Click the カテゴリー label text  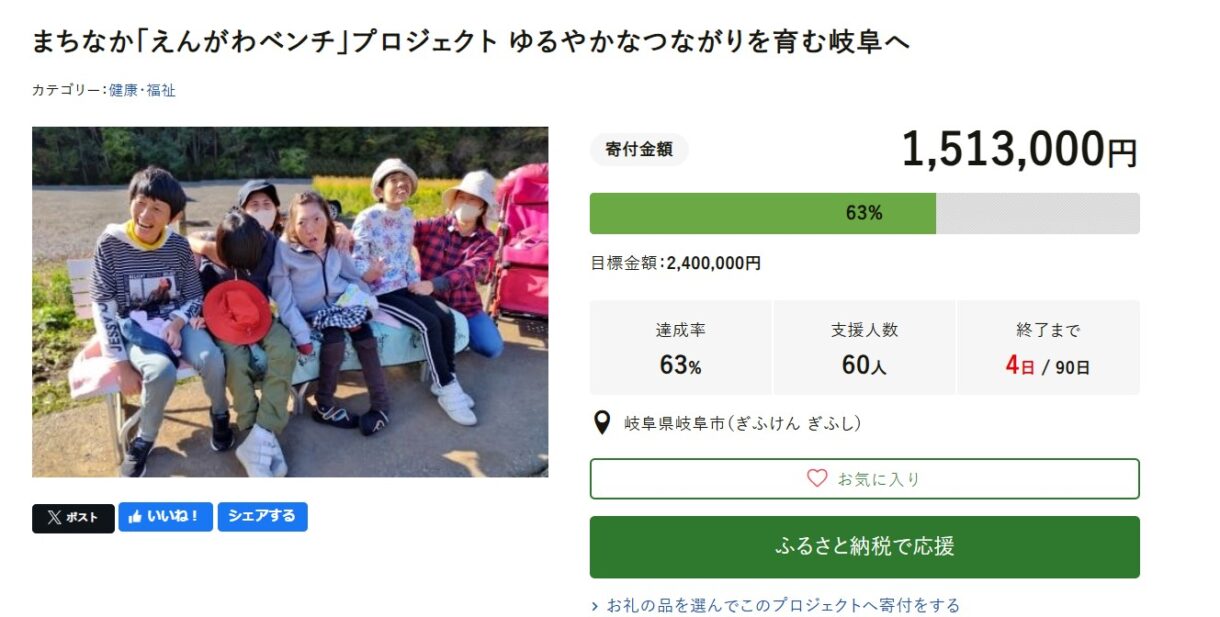tap(67, 90)
